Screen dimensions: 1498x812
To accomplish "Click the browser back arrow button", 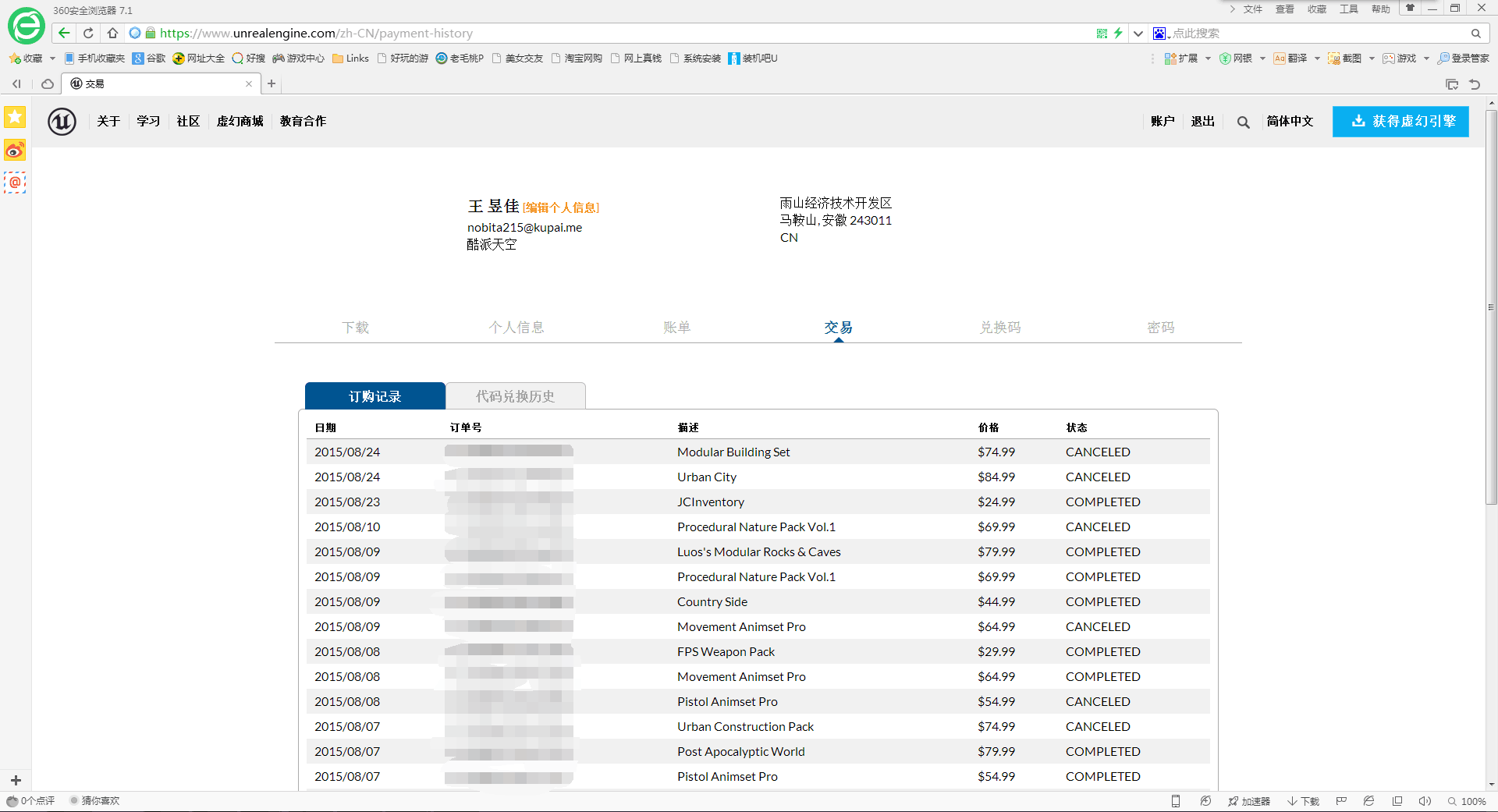I will (64, 33).
